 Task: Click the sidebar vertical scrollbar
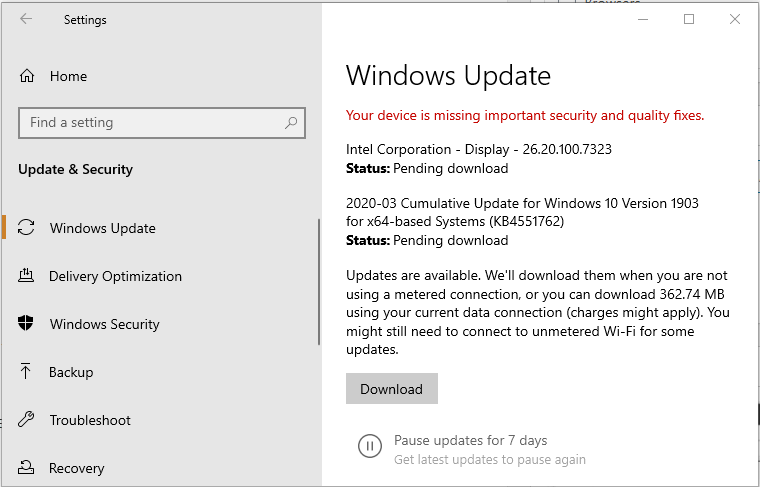pos(318,282)
